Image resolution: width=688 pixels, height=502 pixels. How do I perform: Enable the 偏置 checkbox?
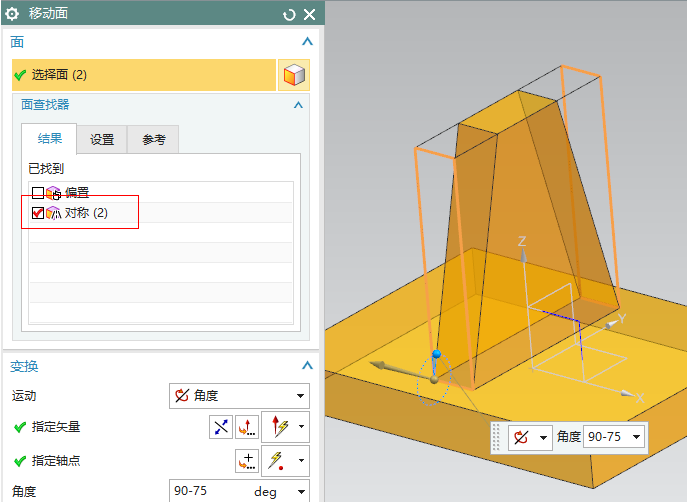pyautogui.click(x=38, y=193)
